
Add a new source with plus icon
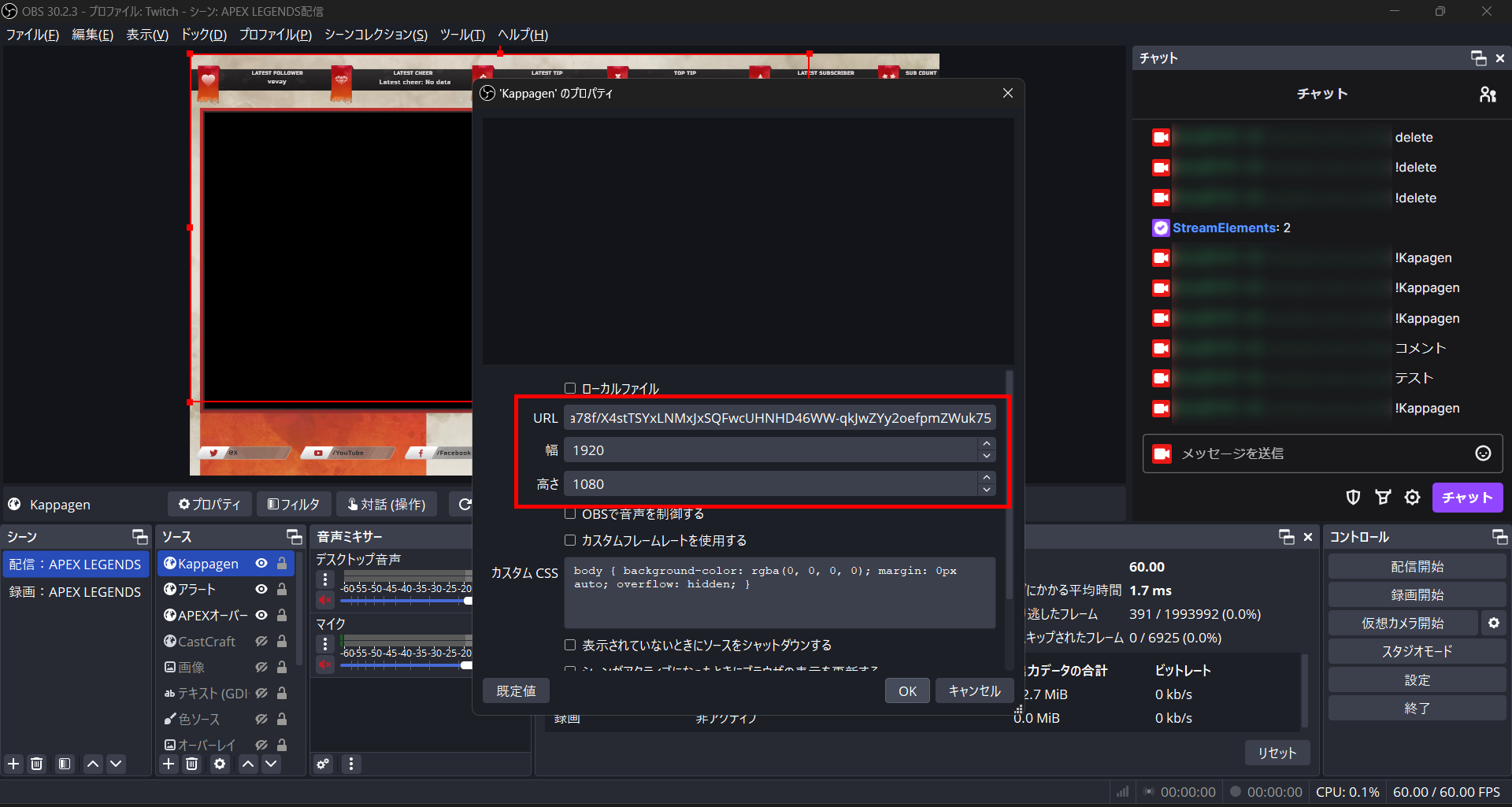click(169, 764)
